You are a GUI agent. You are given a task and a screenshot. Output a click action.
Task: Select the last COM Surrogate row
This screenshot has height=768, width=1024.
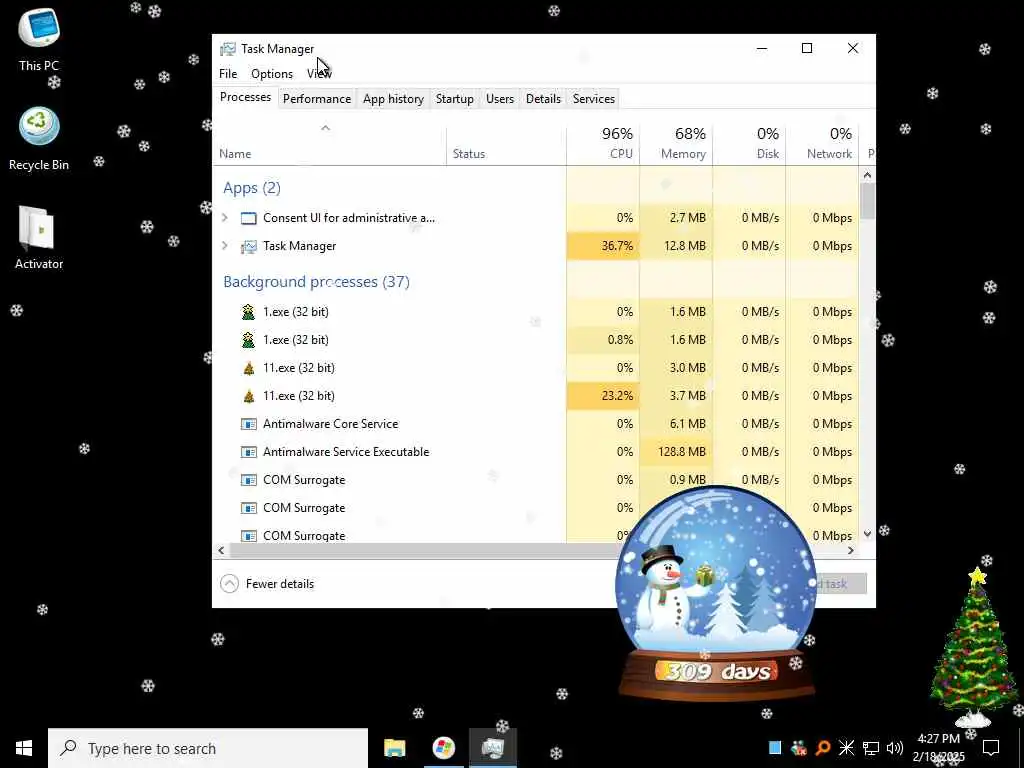(536, 534)
